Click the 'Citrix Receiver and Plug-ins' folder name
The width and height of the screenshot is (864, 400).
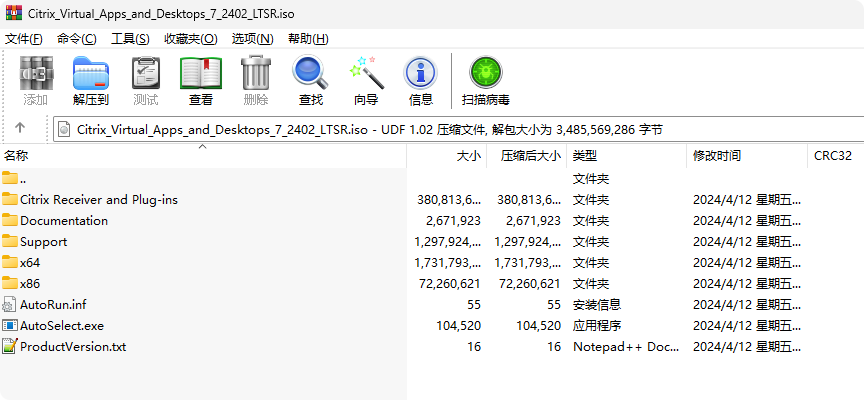[99, 199]
